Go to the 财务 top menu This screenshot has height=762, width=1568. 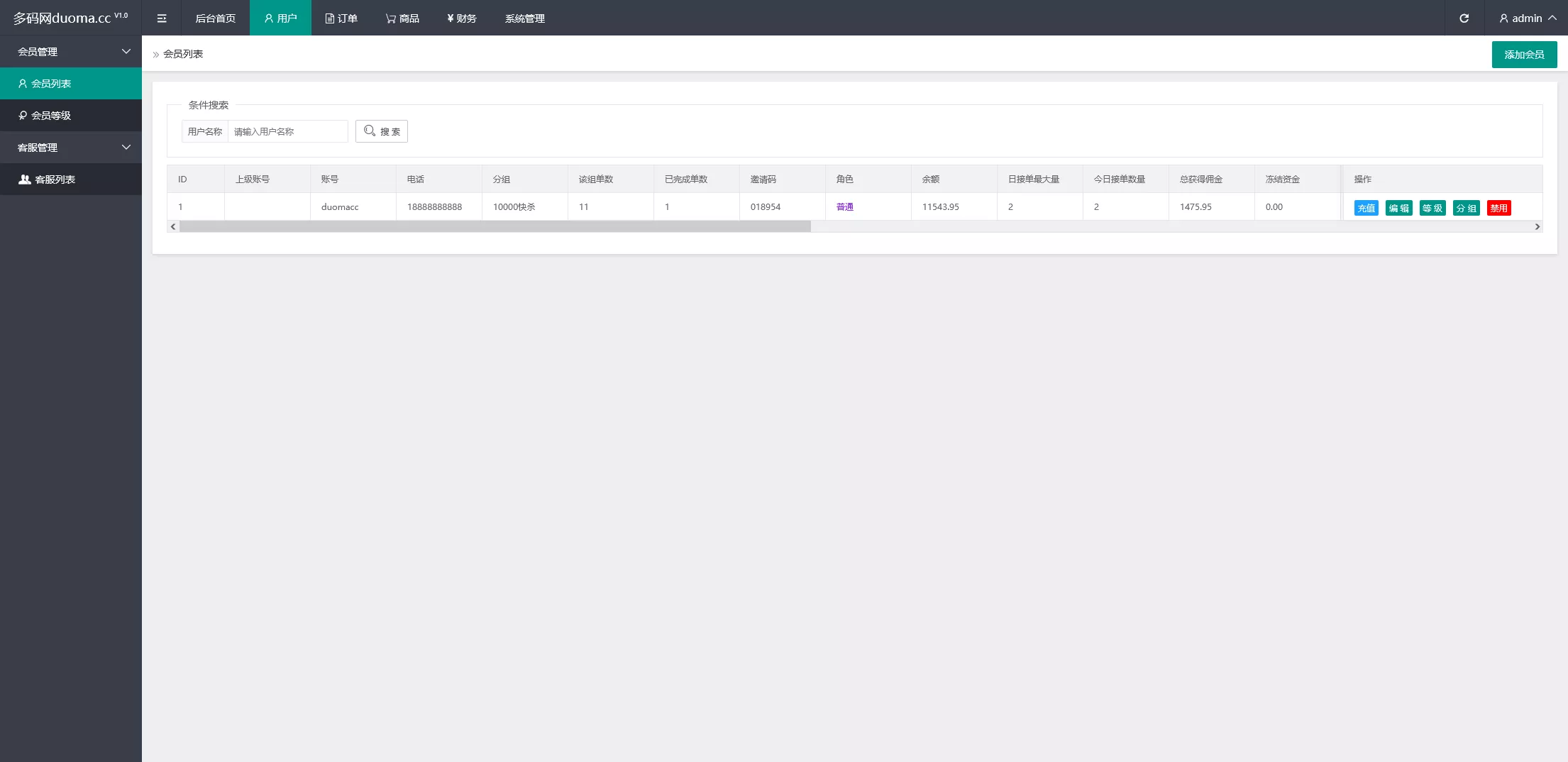pos(462,18)
